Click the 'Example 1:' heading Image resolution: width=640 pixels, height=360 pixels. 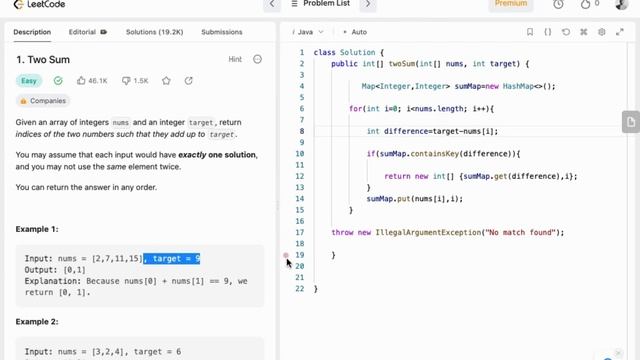click(37, 229)
